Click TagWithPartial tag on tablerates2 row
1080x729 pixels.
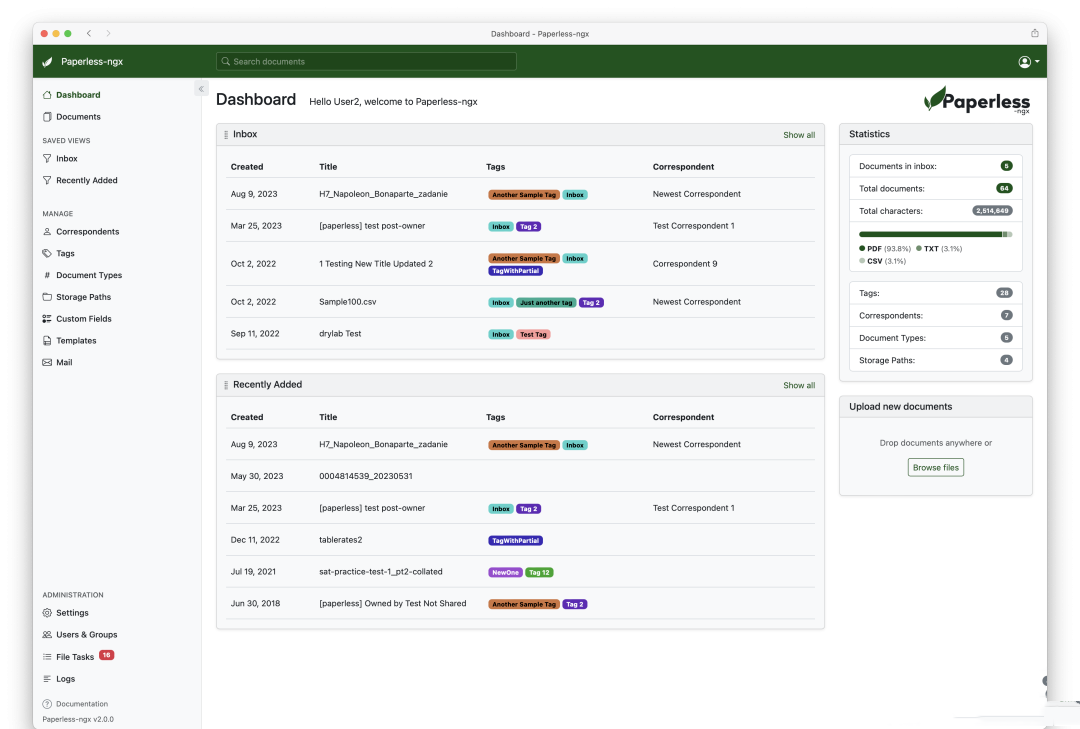515,541
